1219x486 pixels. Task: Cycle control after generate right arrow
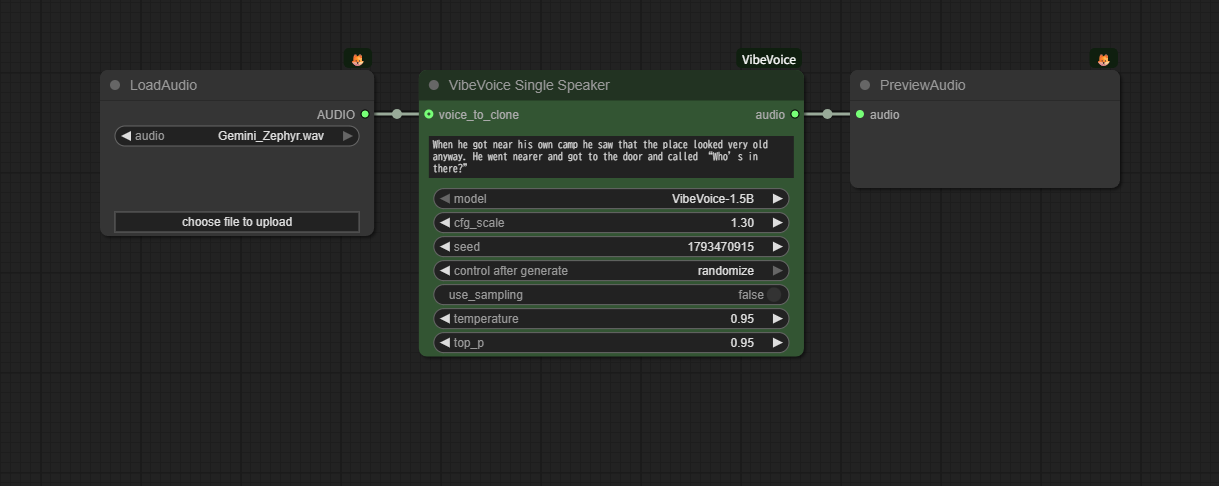coord(777,271)
